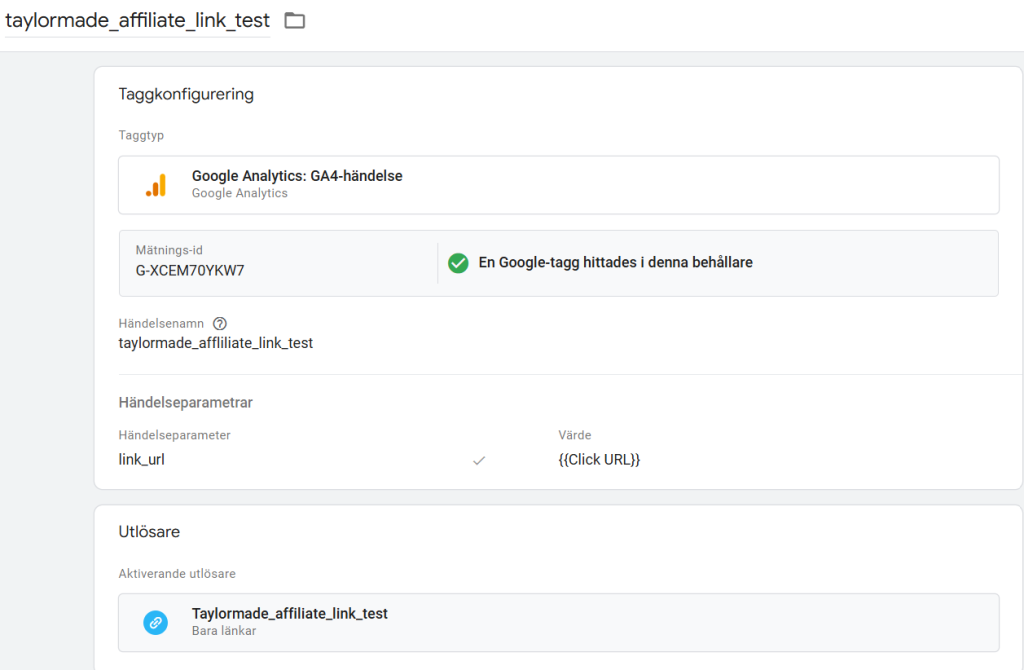Click the folder icon beside tag name
1024x670 pixels.
point(295,21)
